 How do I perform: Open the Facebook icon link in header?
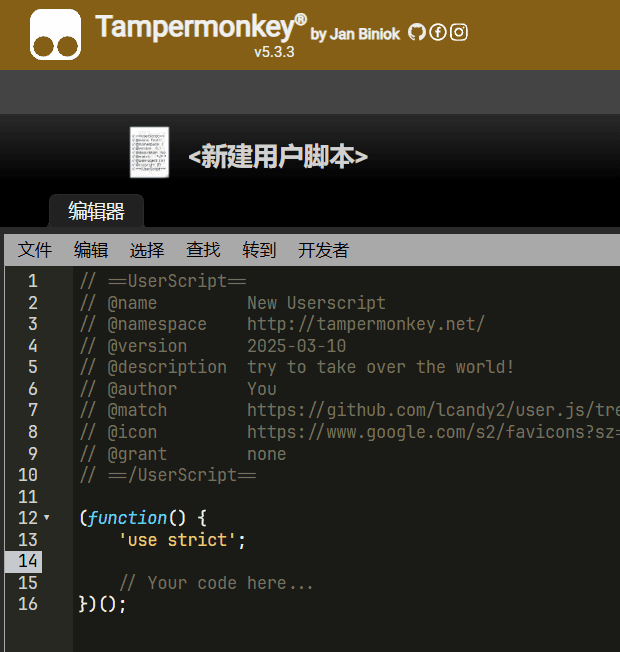coord(438,32)
